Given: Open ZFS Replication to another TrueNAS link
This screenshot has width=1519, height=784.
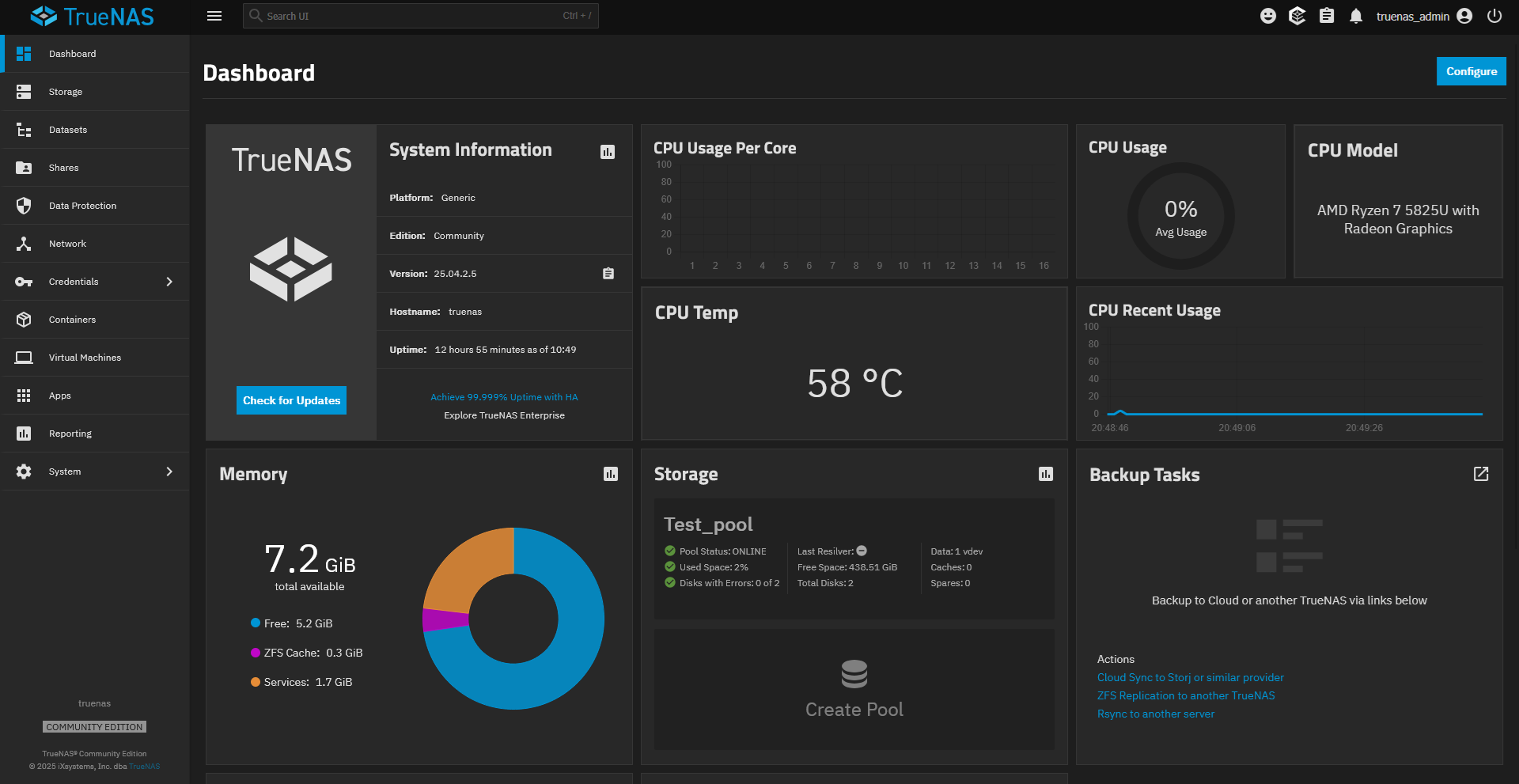Looking at the screenshot, I should [1185, 695].
